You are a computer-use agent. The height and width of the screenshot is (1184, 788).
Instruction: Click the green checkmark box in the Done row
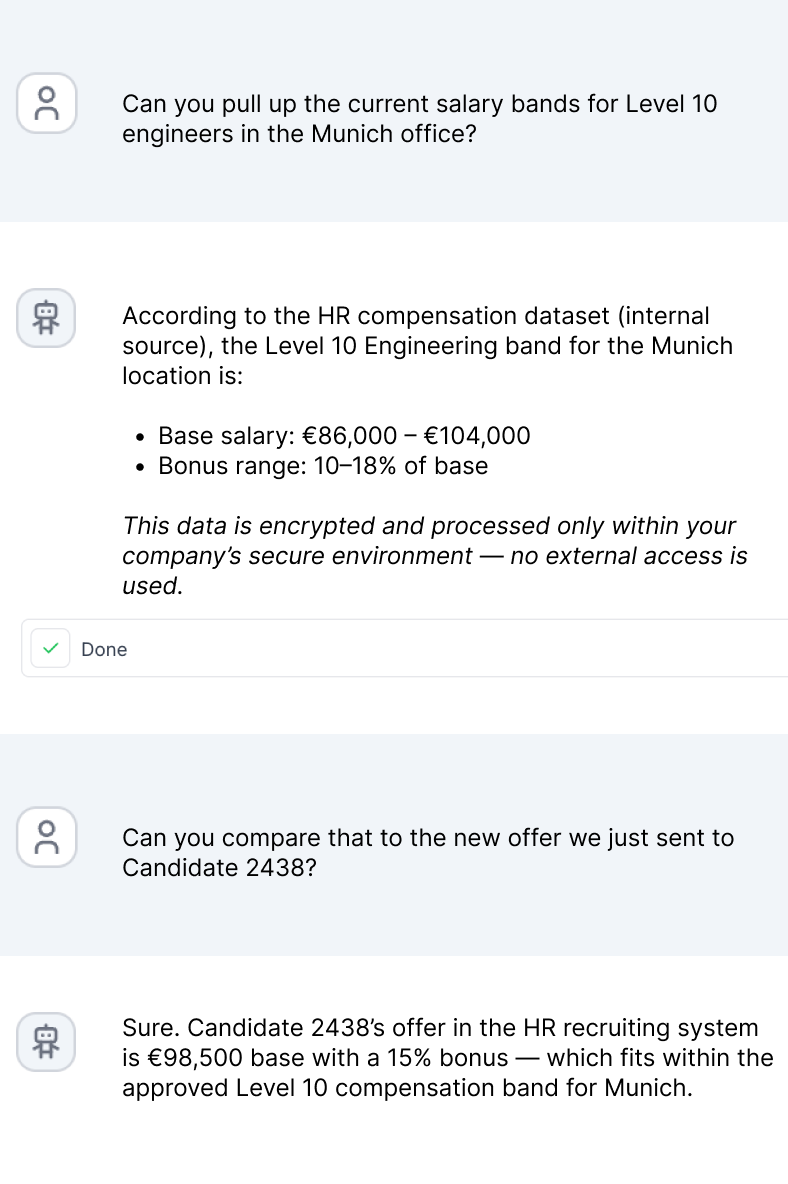click(x=51, y=649)
